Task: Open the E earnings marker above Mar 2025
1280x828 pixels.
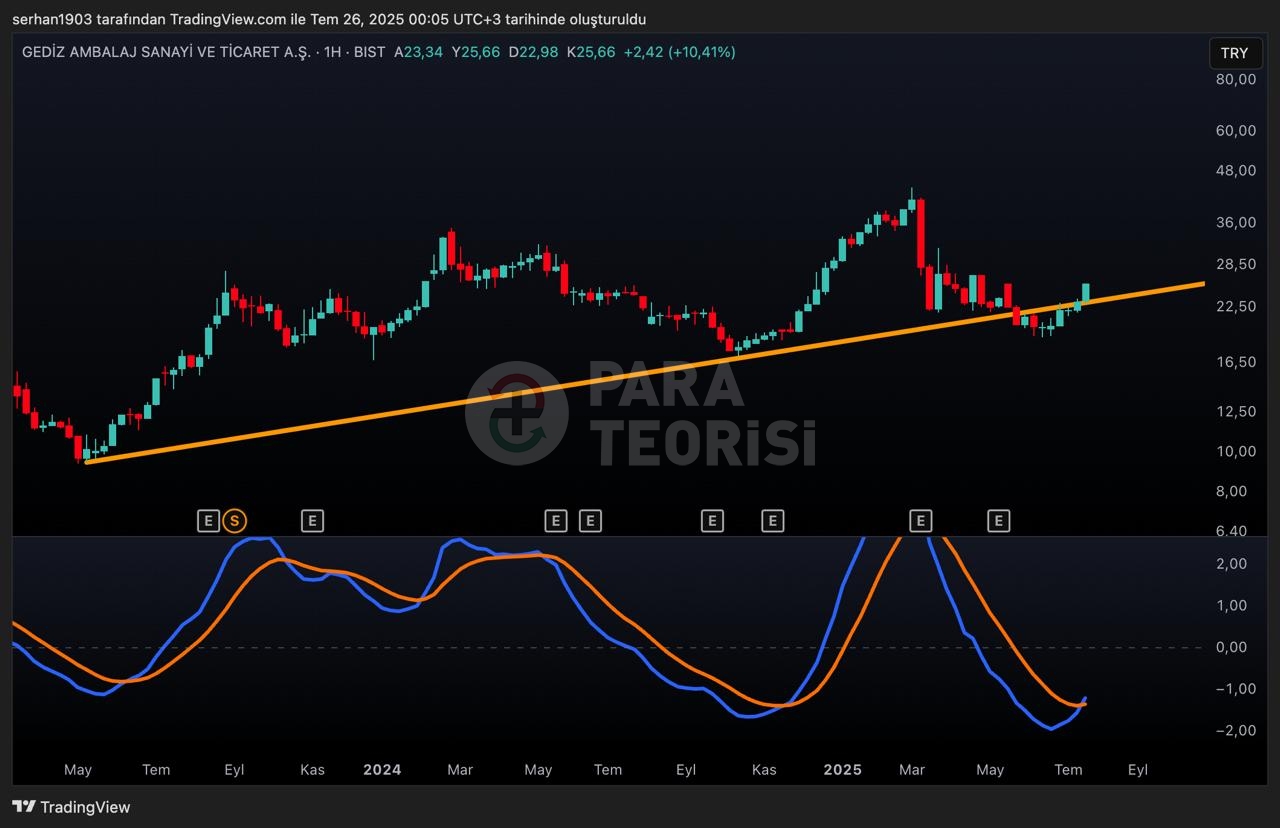Action: pyautogui.click(x=920, y=520)
